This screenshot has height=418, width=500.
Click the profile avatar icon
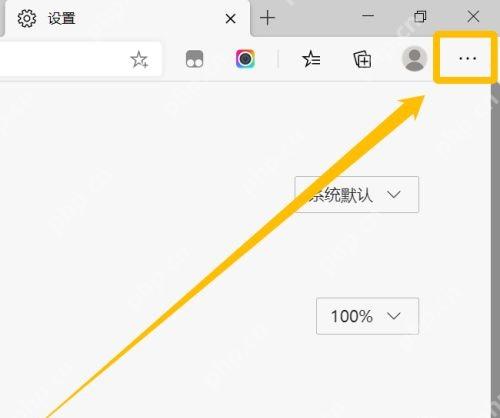[x=414, y=59]
